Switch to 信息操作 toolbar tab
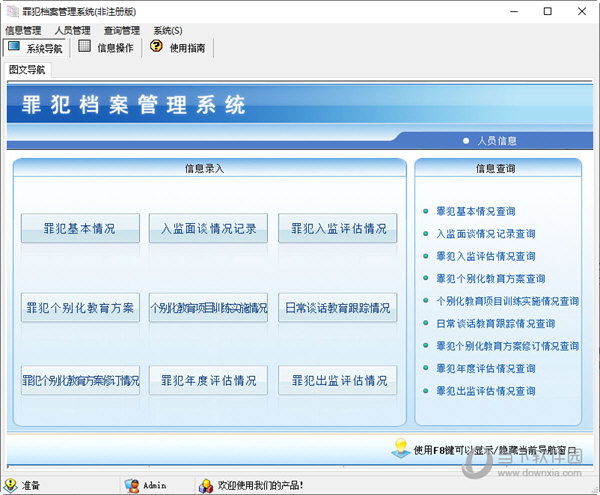This screenshot has height=495, width=600. pyautogui.click(x=106, y=47)
